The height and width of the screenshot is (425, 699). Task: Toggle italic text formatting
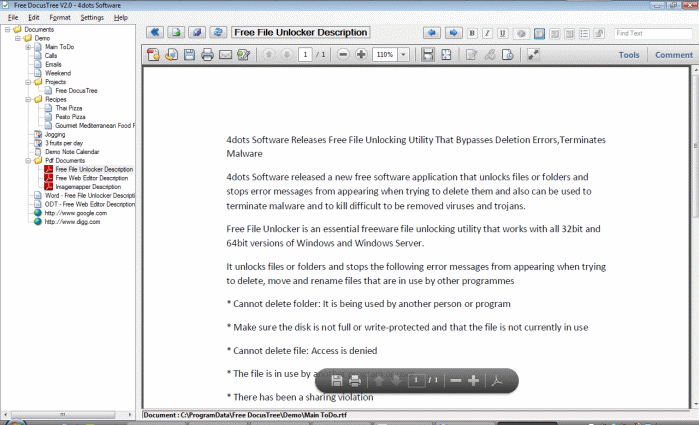[x=488, y=33]
